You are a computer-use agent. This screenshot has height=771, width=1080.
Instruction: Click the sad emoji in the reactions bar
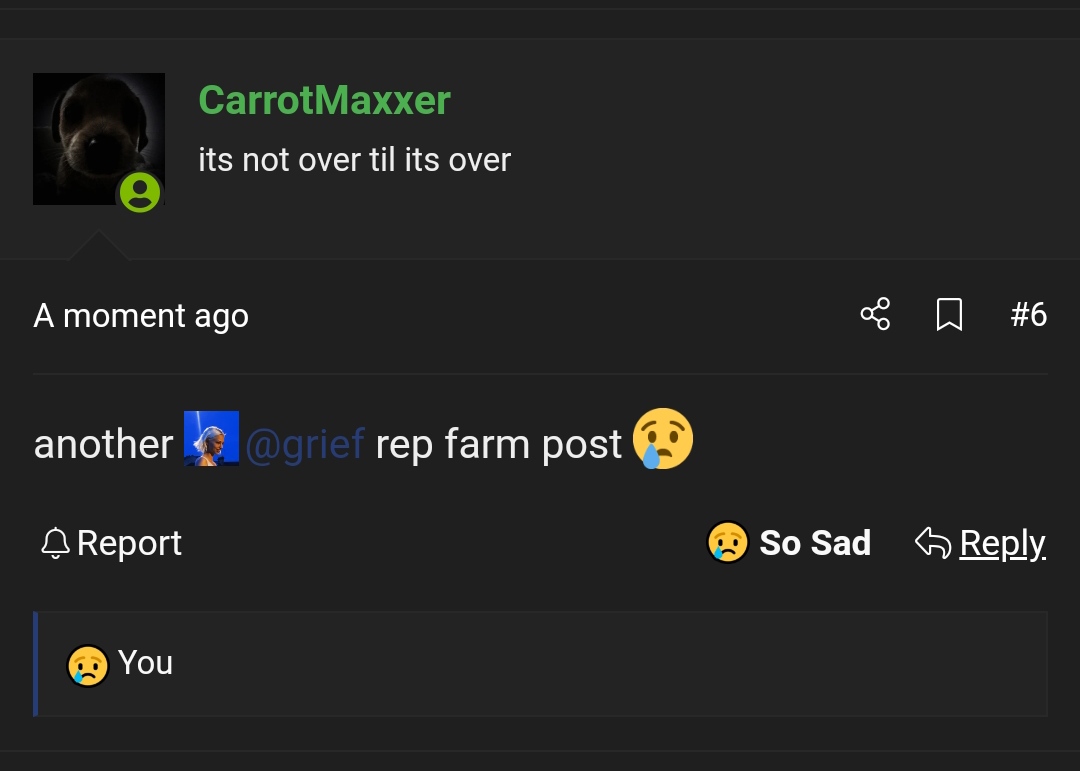(x=87, y=665)
